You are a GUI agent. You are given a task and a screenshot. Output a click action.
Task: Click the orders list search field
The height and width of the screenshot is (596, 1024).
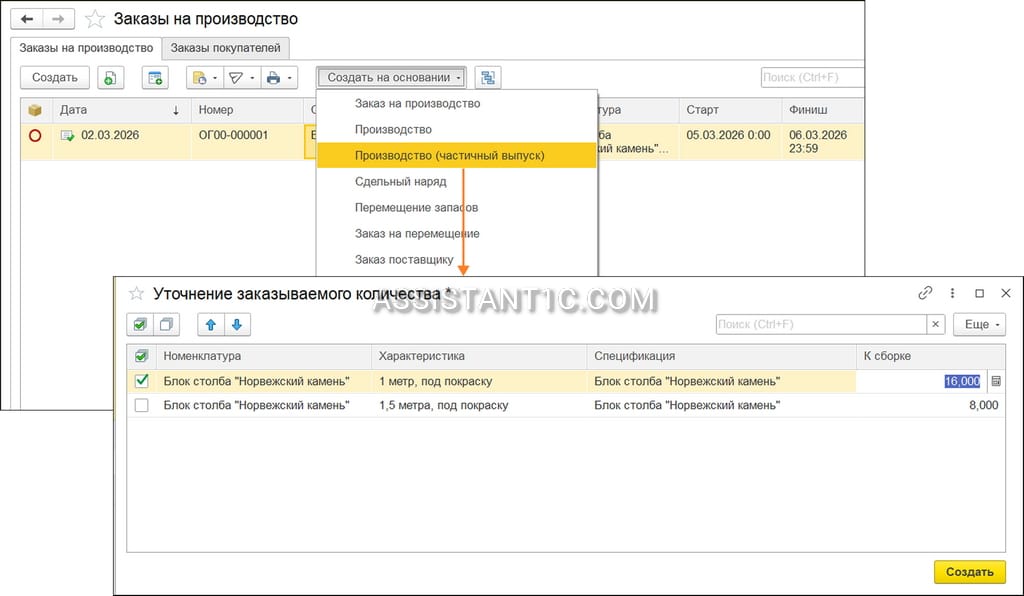click(x=812, y=78)
